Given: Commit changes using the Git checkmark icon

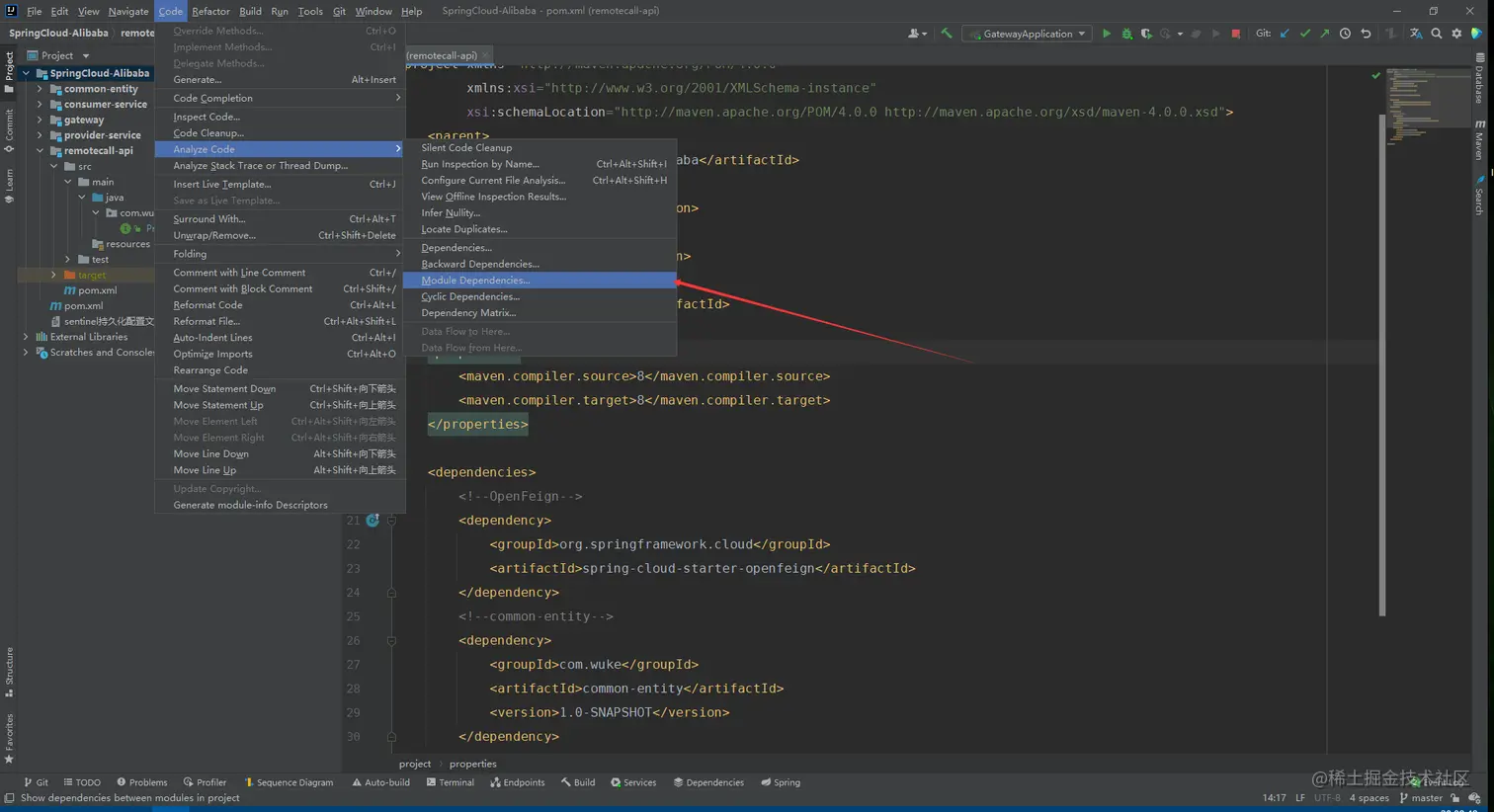Looking at the screenshot, I should click(x=1305, y=33).
